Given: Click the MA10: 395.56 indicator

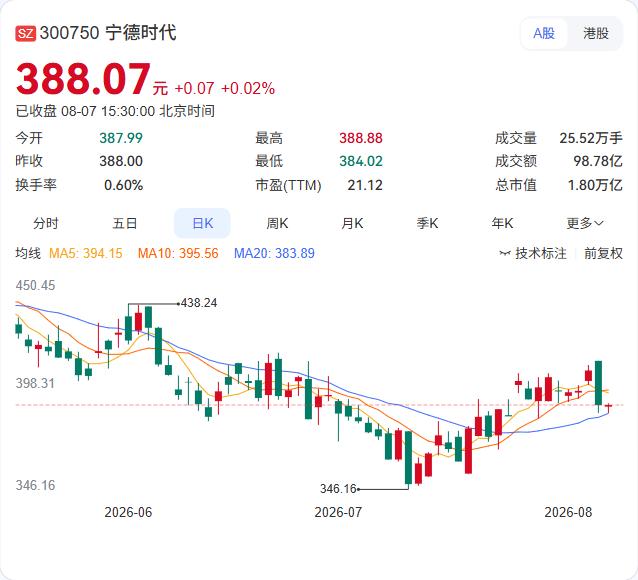Looking at the screenshot, I should tap(178, 254).
